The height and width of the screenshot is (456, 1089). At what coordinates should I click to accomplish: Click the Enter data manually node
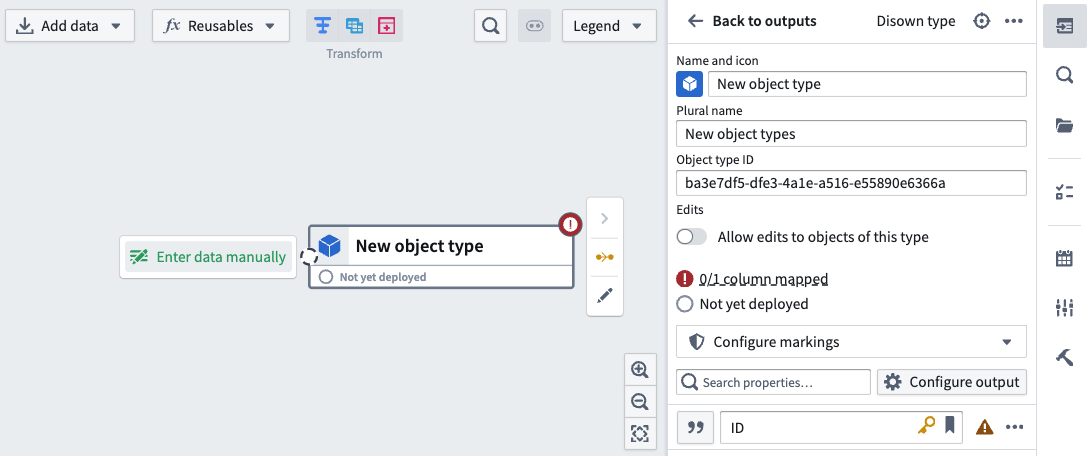coord(208,257)
